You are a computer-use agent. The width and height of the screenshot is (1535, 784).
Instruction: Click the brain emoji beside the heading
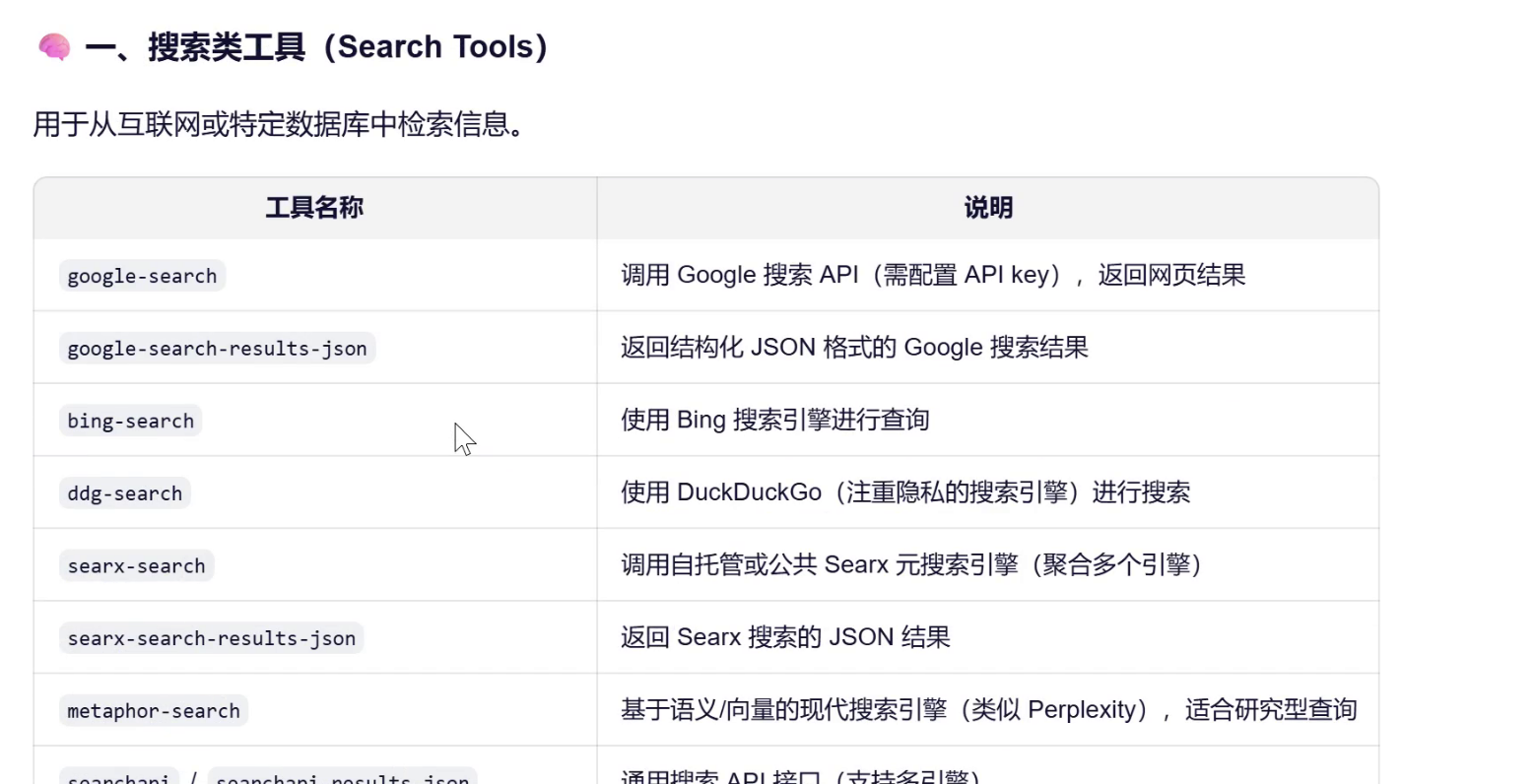click(x=54, y=46)
